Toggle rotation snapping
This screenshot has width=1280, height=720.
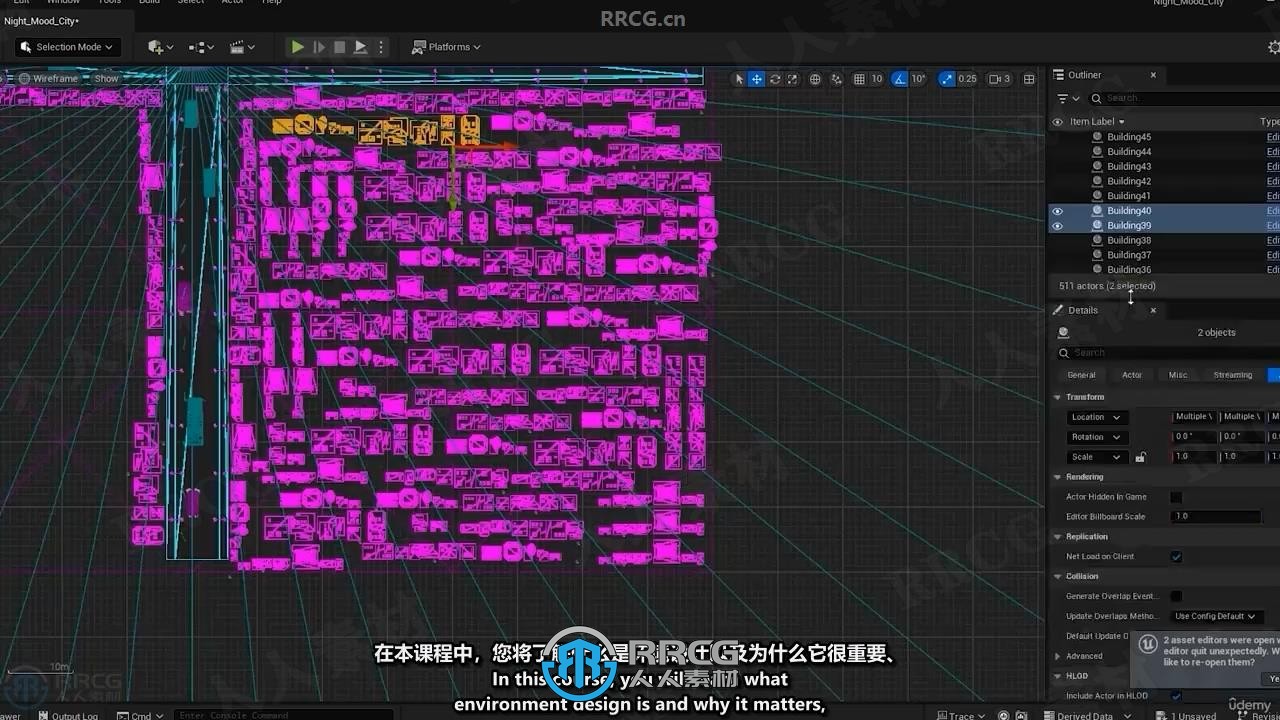pyautogui.click(x=899, y=79)
